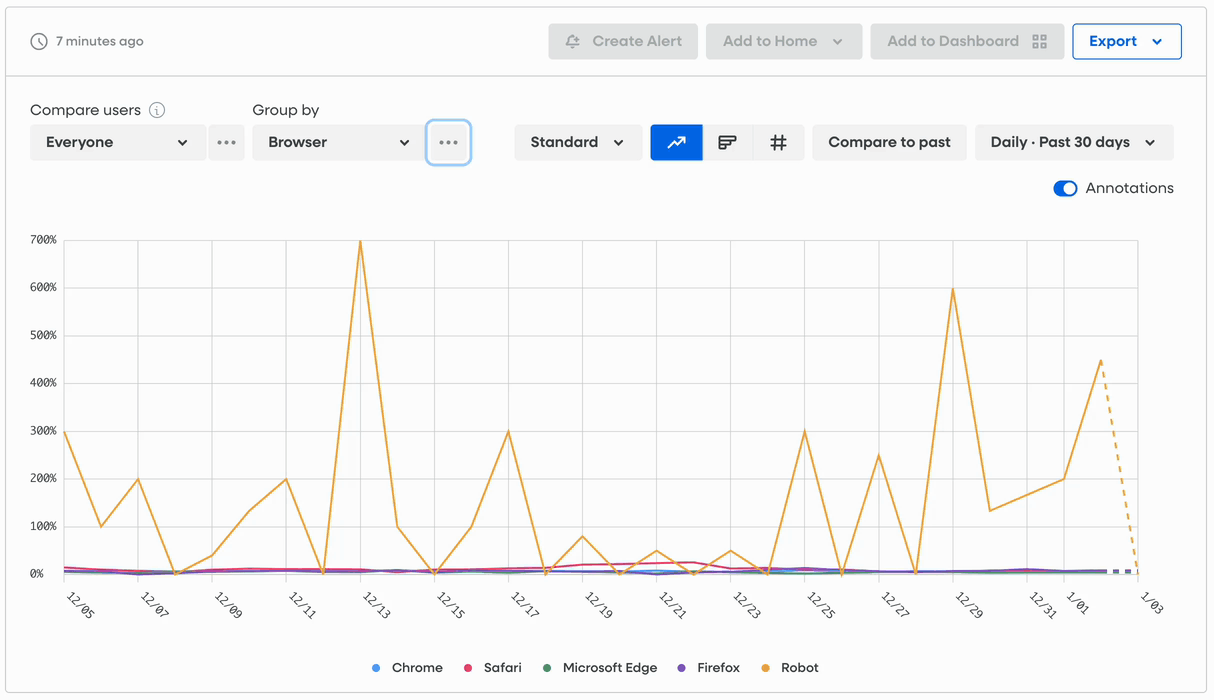Click the dashboard grid icon in Add to Dashboard

click(x=1039, y=41)
